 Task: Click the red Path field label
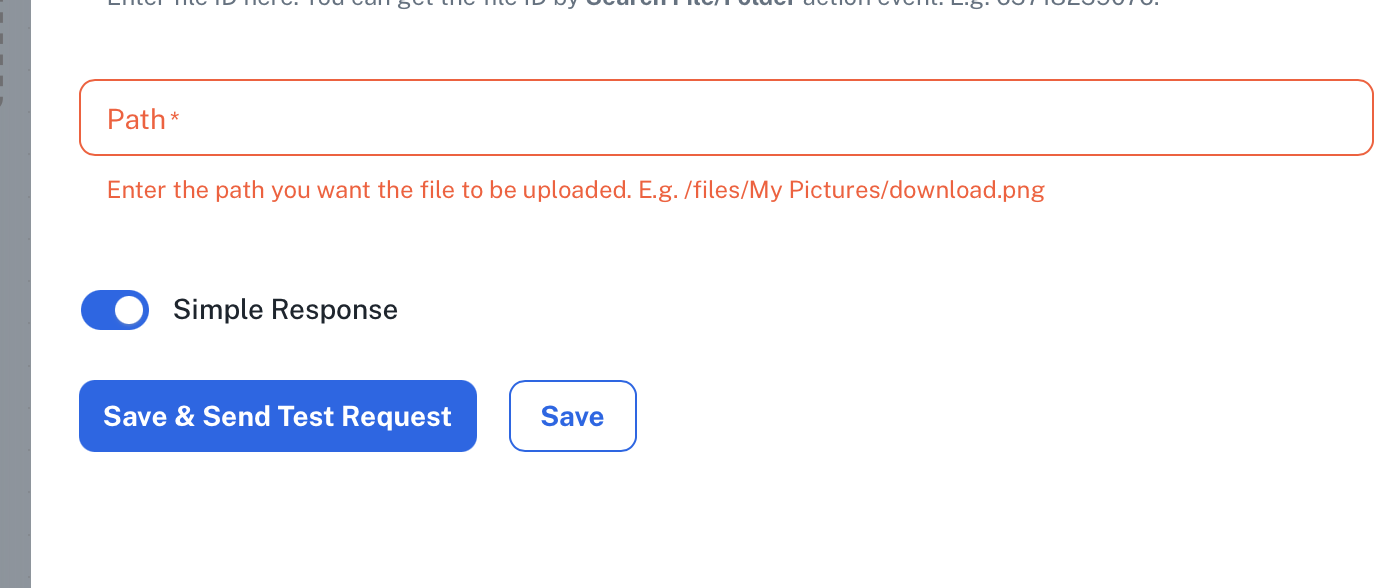click(x=136, y=119)
